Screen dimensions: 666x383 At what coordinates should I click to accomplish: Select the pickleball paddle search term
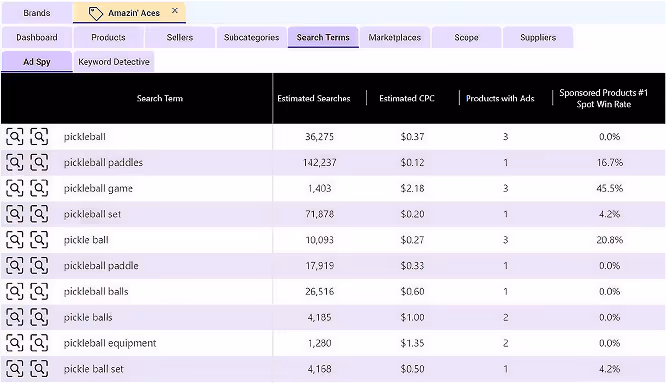pyautogui.click(x=101, y=266)
